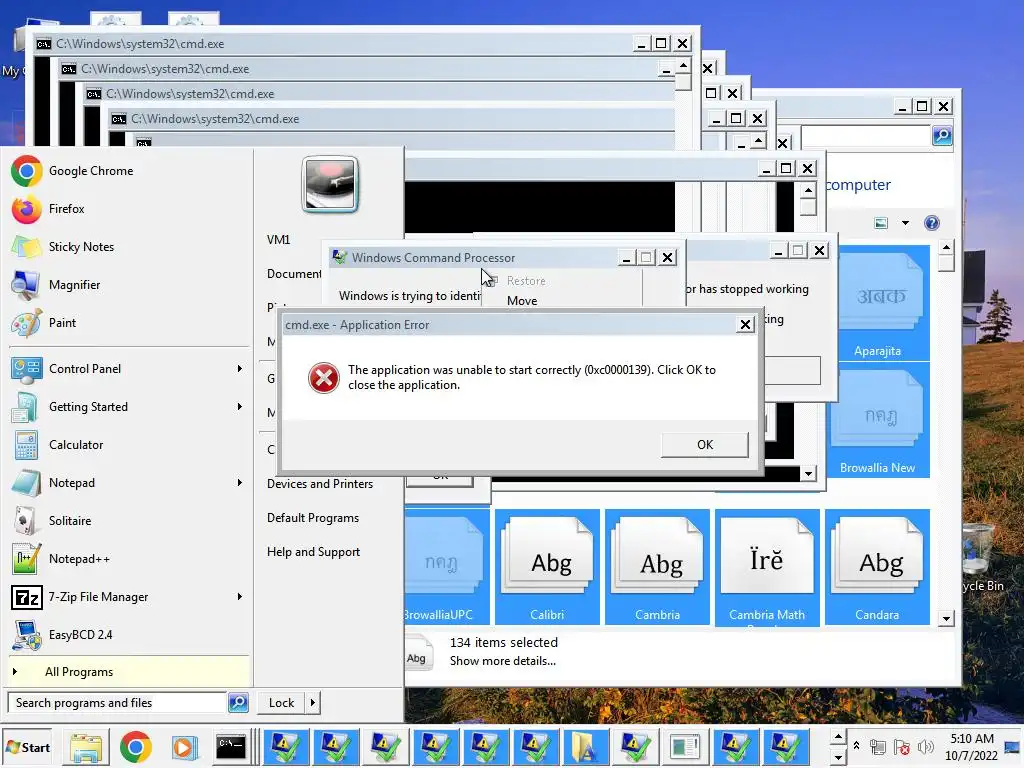The image size is (1024, 768).
Task: Click the user account picture in Start menu
Action: (x=330, y=184)
